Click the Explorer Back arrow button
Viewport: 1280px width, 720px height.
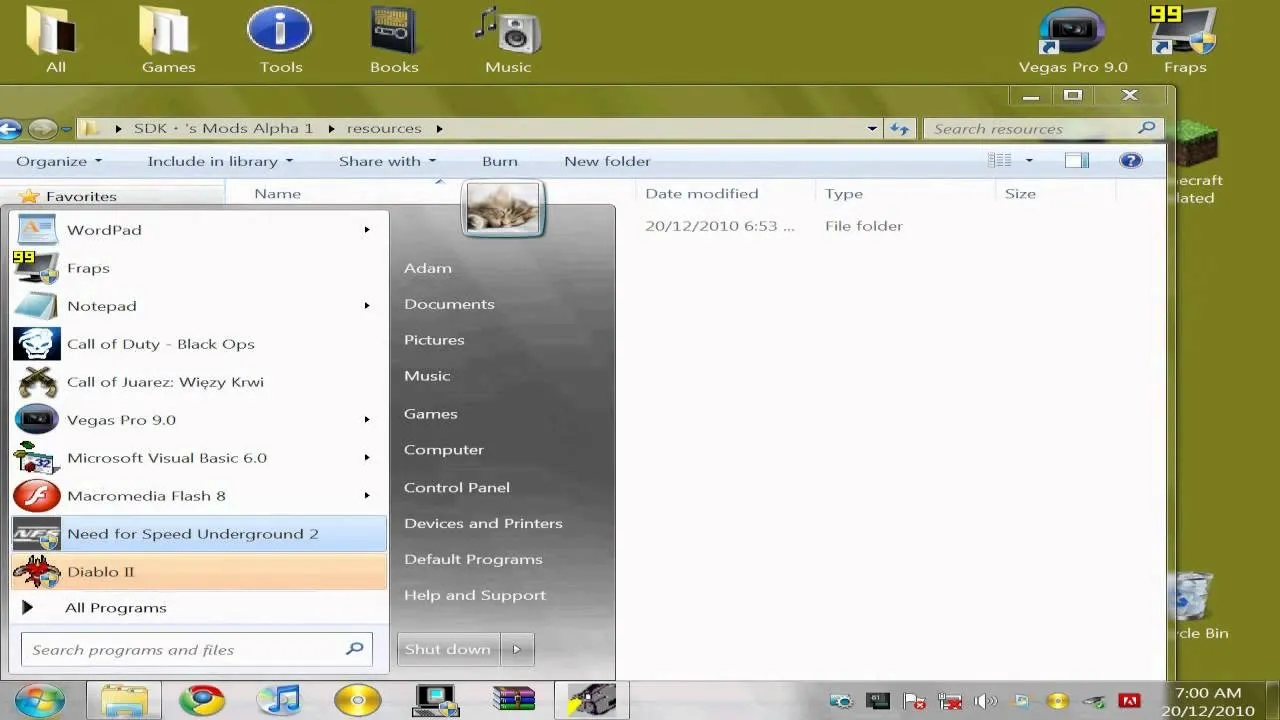[9, 128]
